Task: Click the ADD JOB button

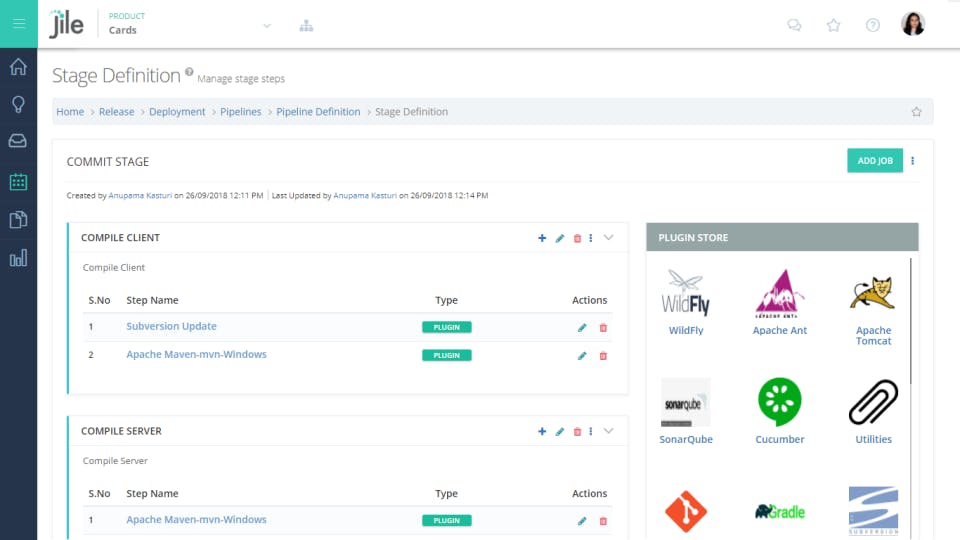Action: pyautogui.click(x=874, y=161)
